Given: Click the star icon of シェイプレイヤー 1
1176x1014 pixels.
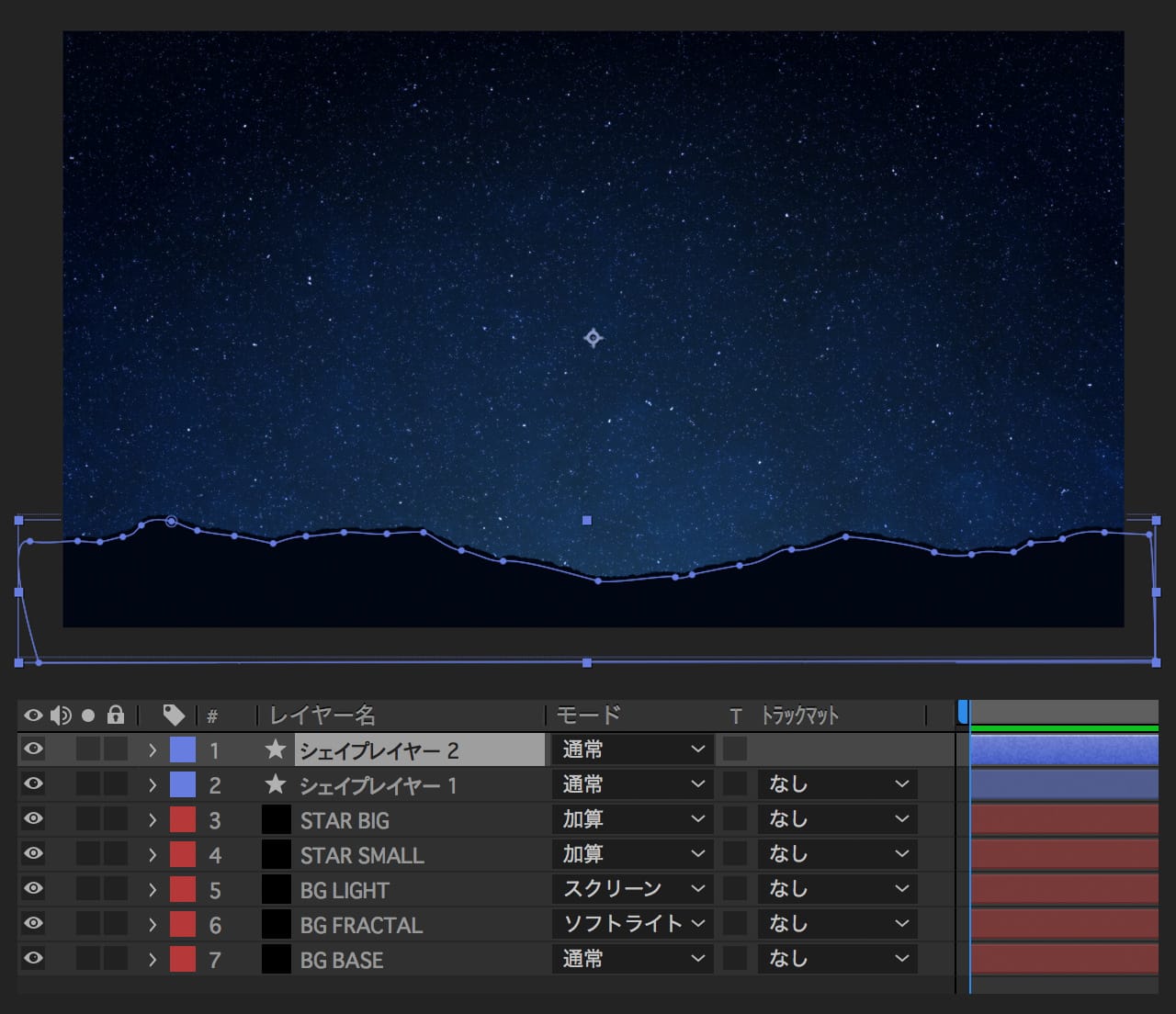Looking at the screenshot, I should point(275,784).
